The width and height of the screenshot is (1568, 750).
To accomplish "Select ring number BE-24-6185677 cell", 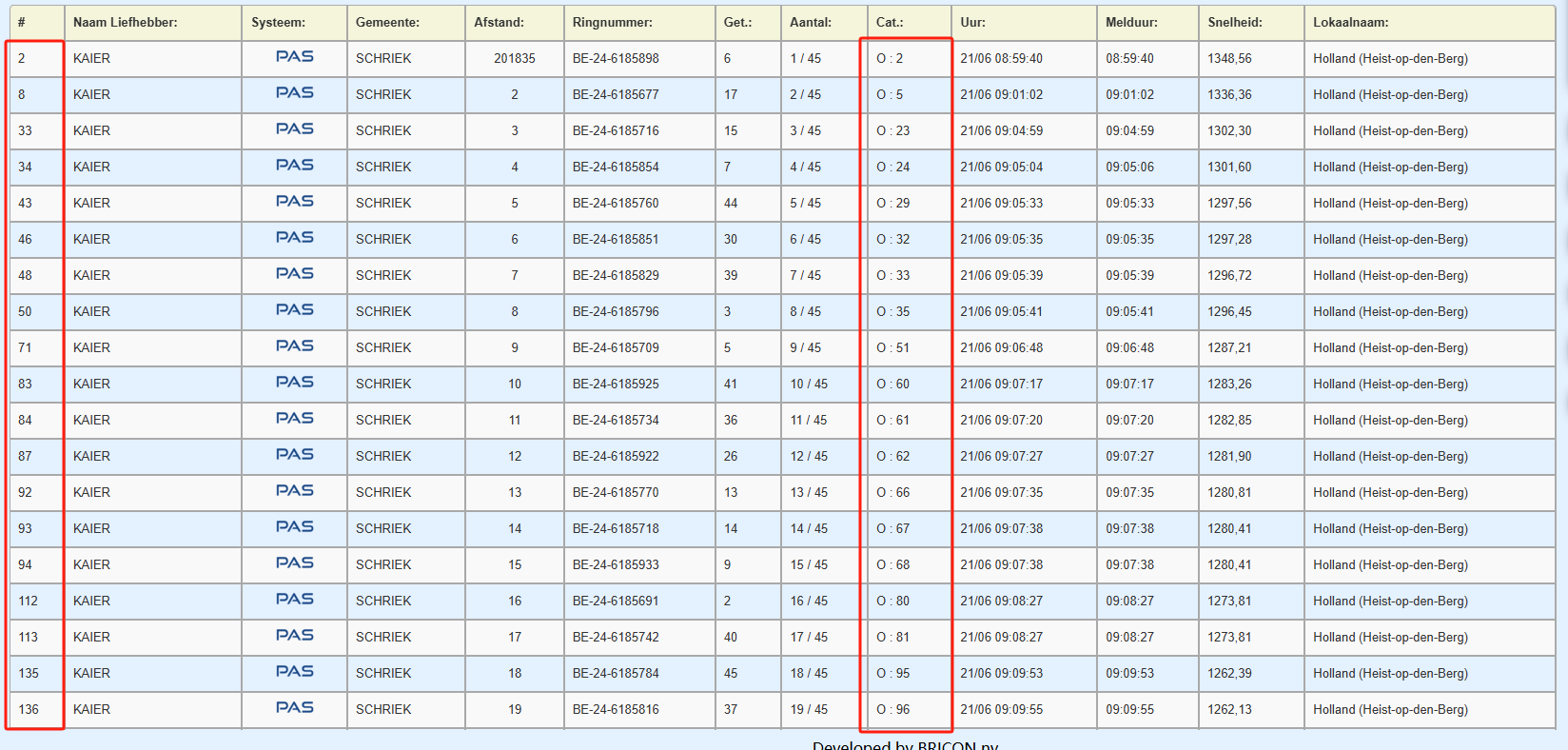I will [616, 94].
